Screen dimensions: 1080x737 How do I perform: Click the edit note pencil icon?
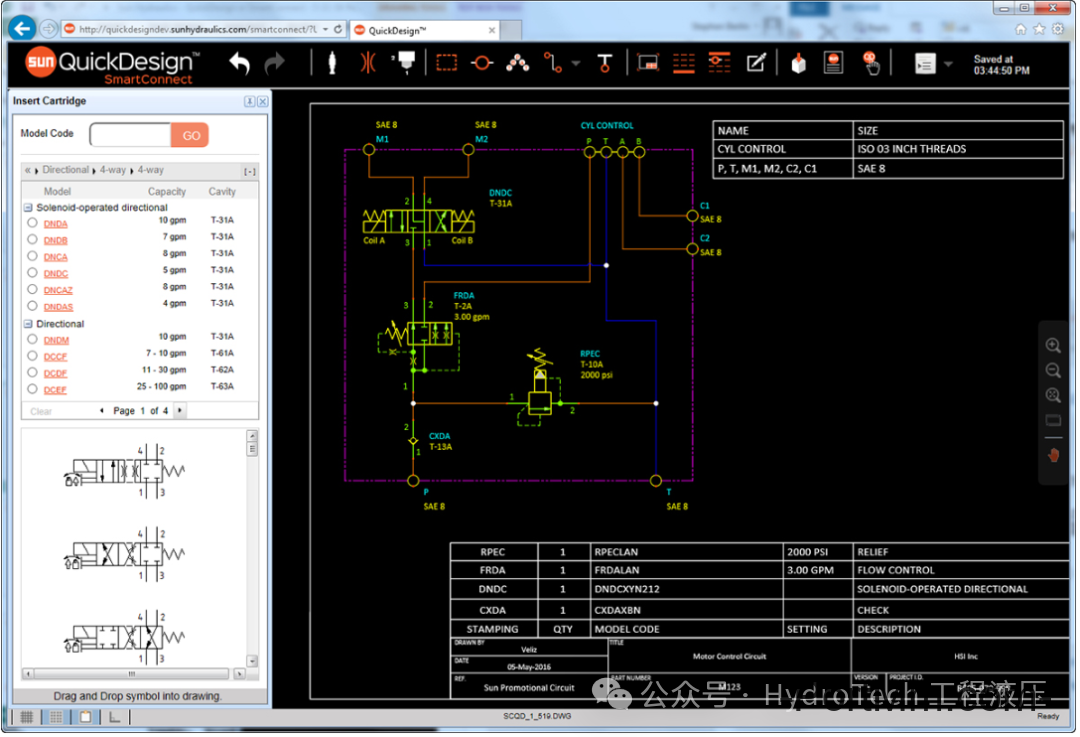(756, 63)
